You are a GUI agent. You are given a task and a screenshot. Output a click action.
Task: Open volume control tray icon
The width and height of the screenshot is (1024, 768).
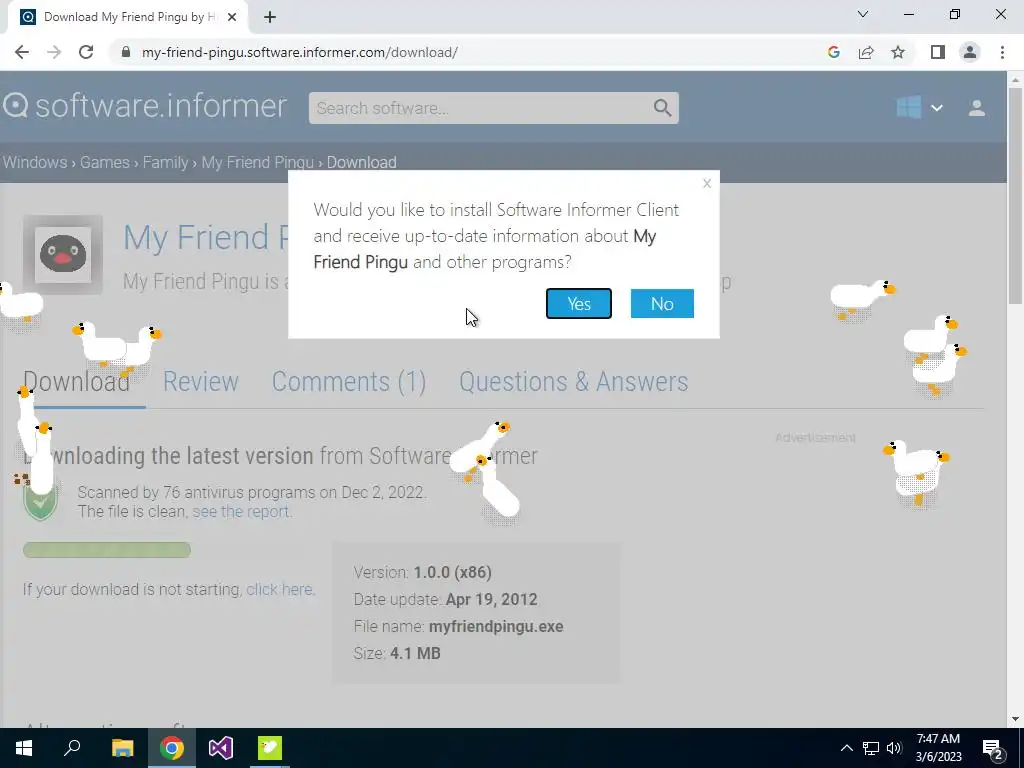[894, 748]
